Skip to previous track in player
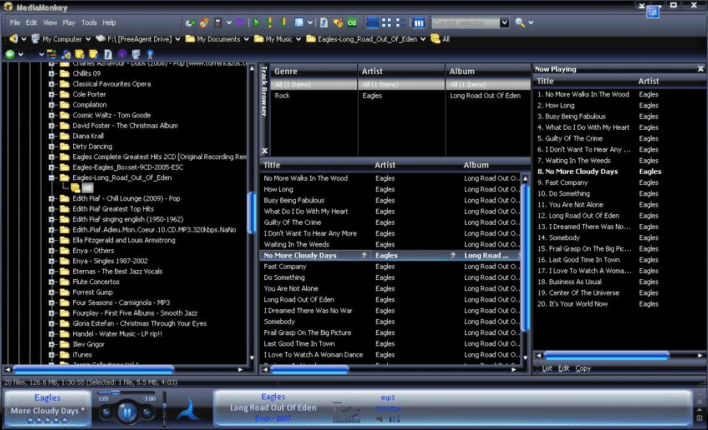This screenshot has width=708, height=430. tap(107, 412)
